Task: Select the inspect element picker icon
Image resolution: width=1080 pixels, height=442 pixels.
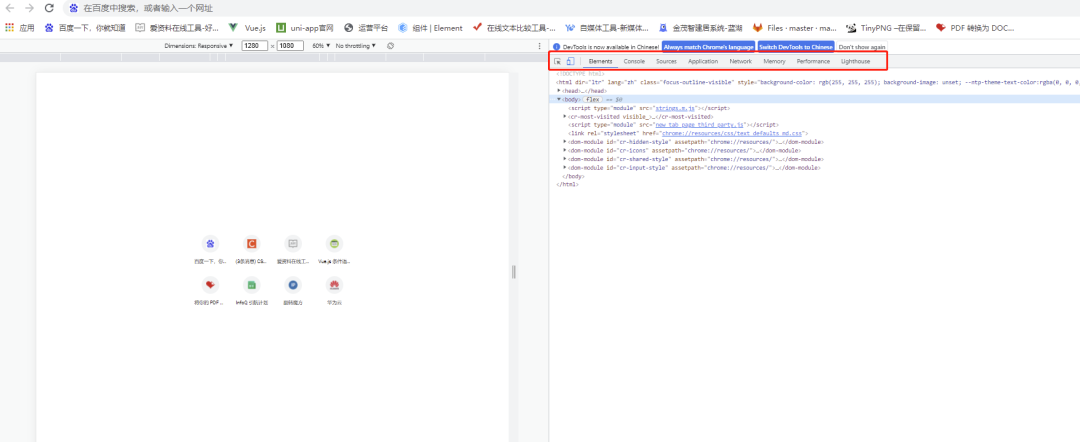Action: [x=558, y=61]
